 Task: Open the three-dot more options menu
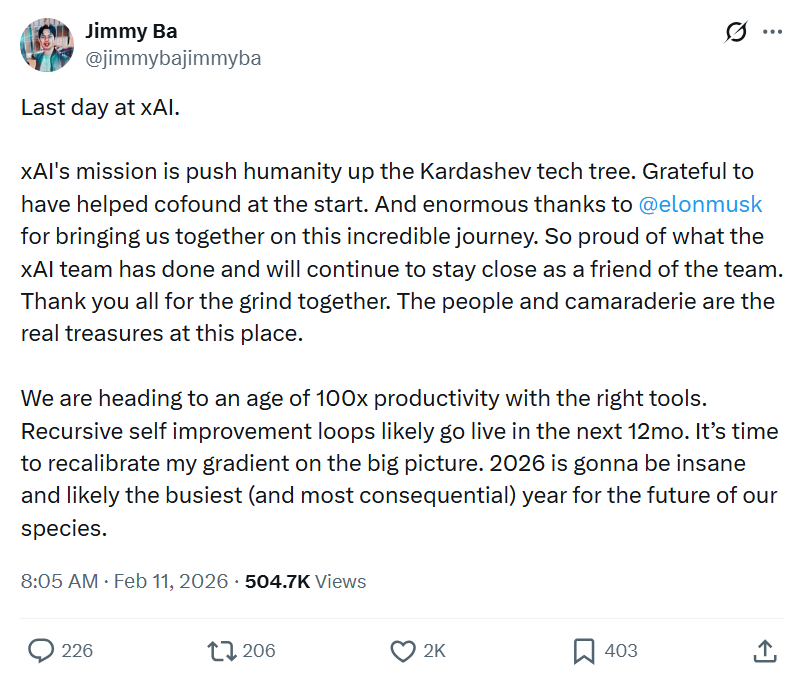(772, 32)
